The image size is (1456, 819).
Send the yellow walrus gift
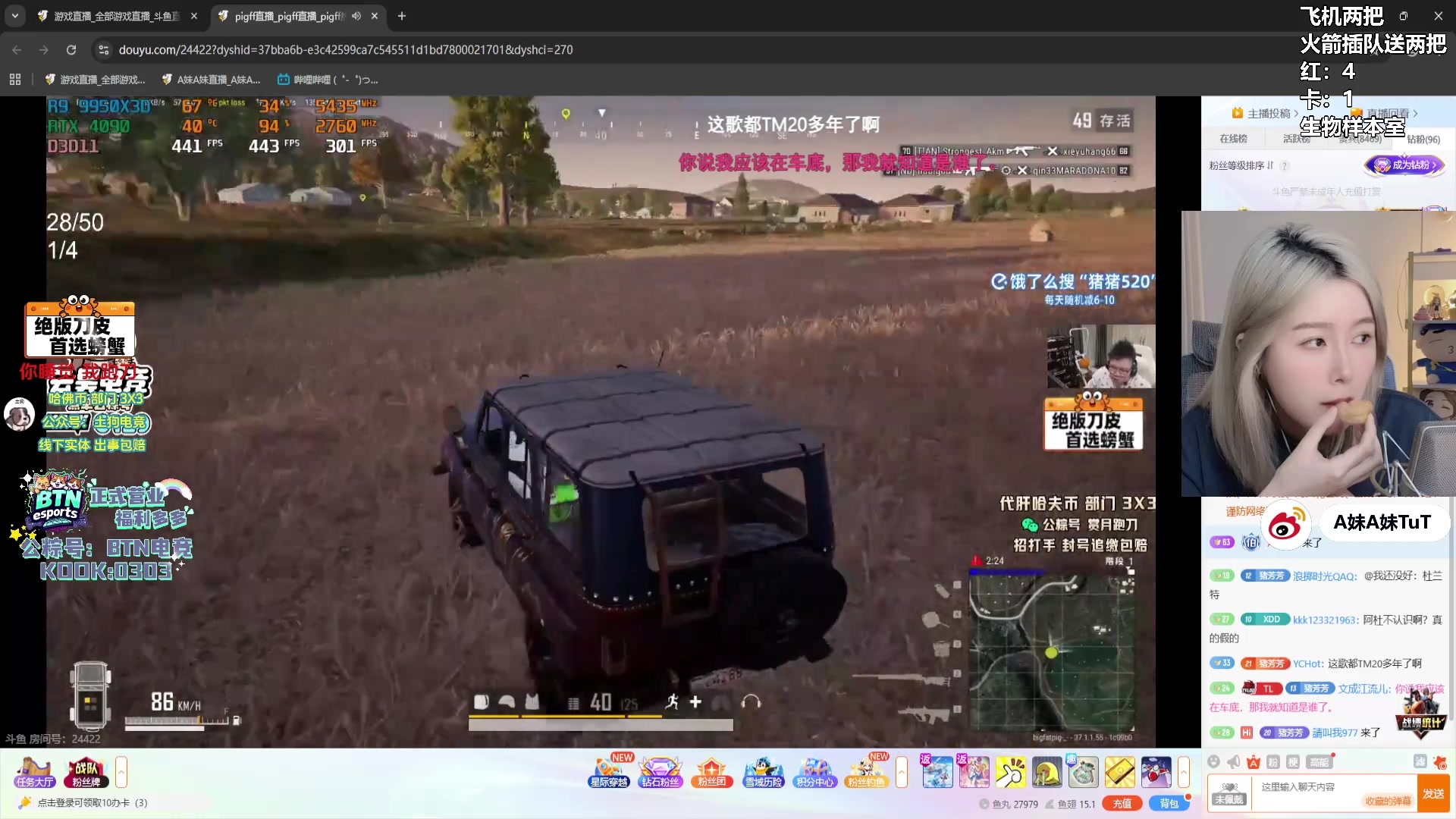(1047, 773)
